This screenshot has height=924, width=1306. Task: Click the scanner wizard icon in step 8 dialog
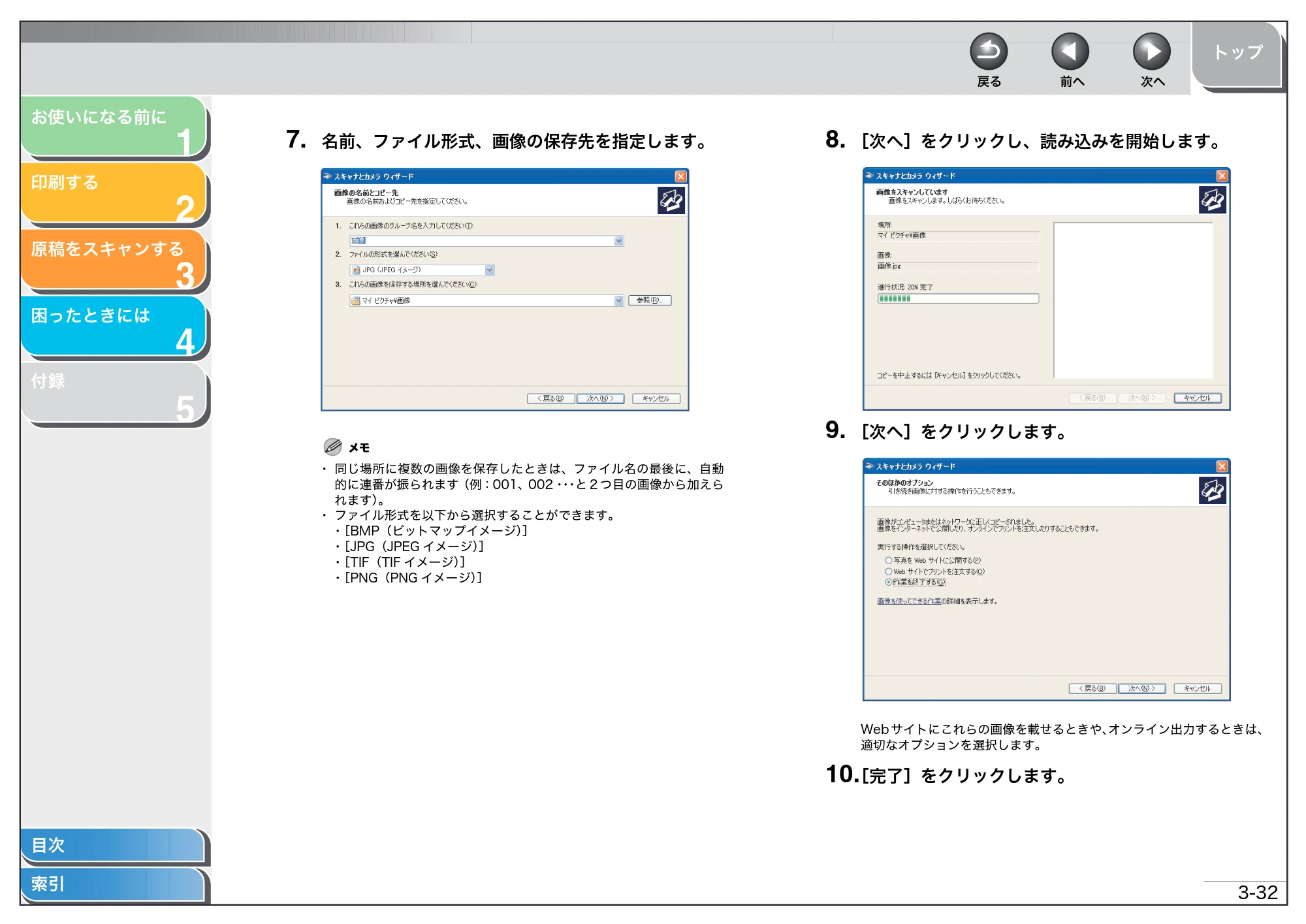(1212, 200)
